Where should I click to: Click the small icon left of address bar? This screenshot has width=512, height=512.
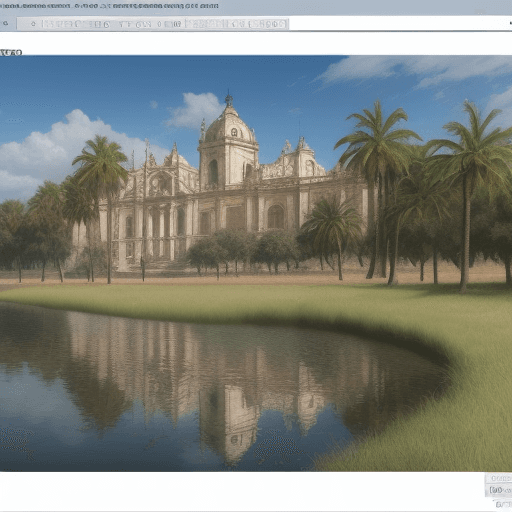point(5,24)
